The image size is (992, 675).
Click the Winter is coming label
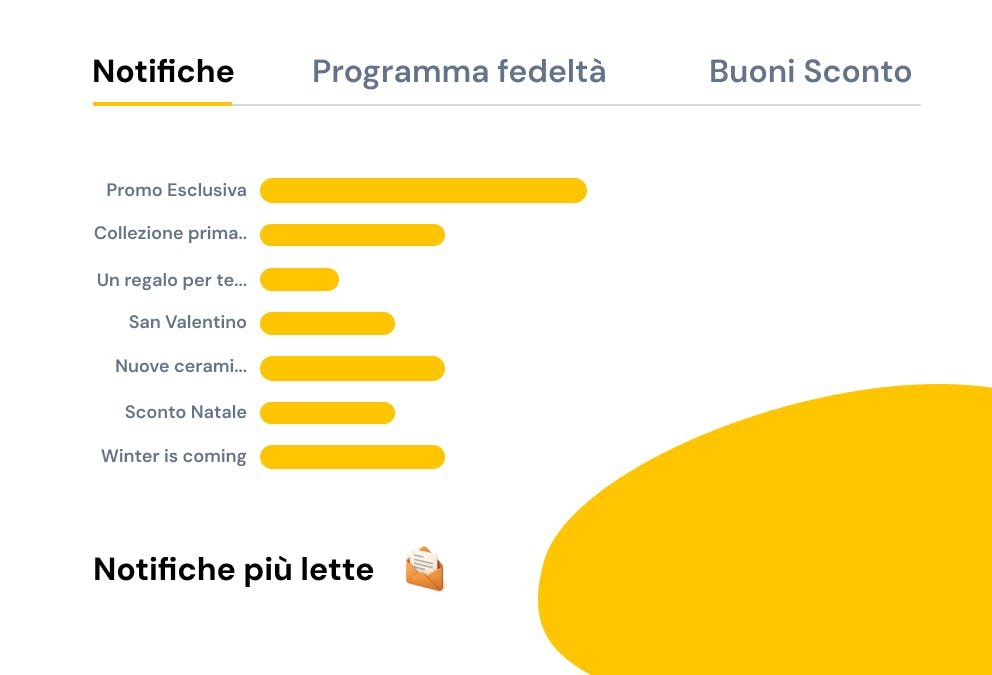click(173, 456)
